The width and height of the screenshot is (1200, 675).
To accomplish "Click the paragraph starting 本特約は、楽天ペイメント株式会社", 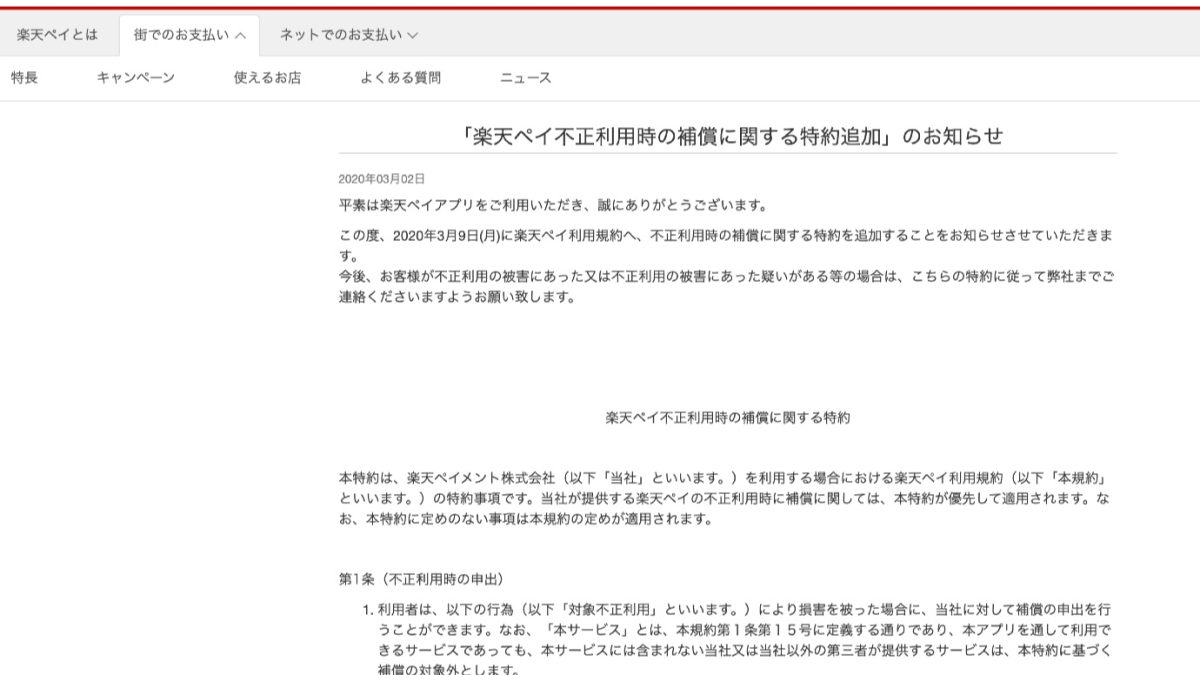I will click(727, 498).
